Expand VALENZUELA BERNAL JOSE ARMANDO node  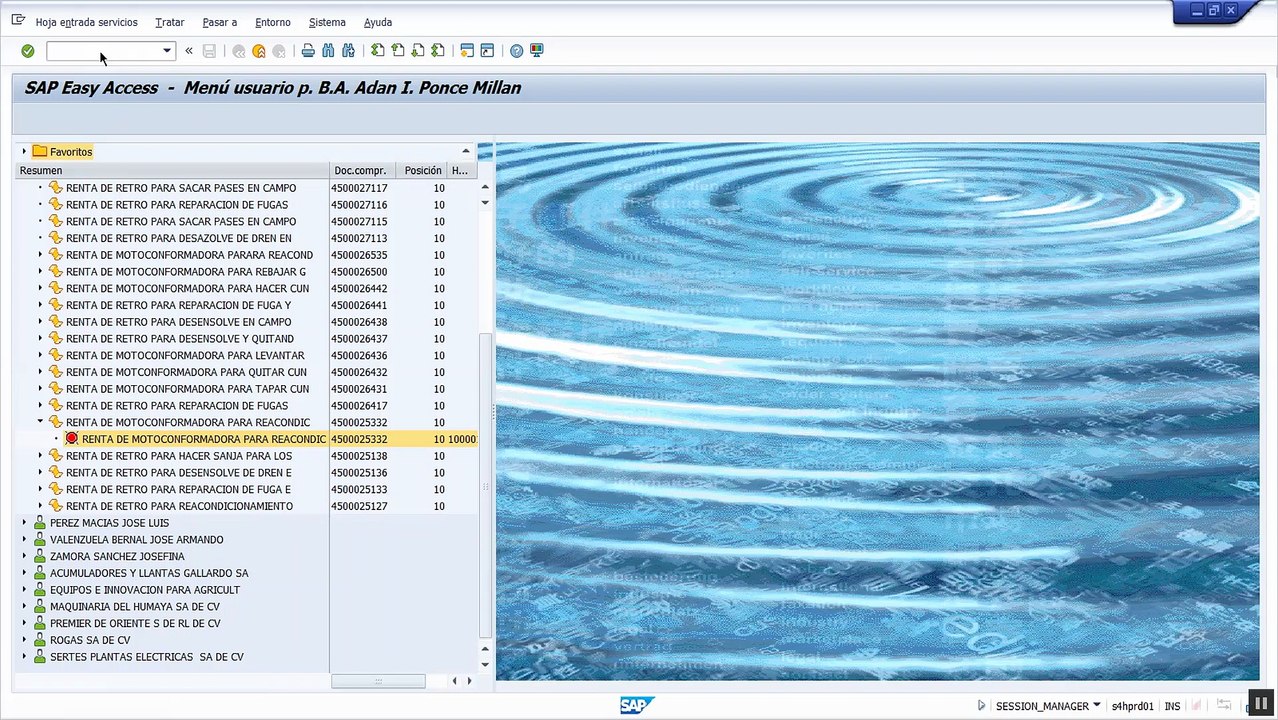(24, 540)
